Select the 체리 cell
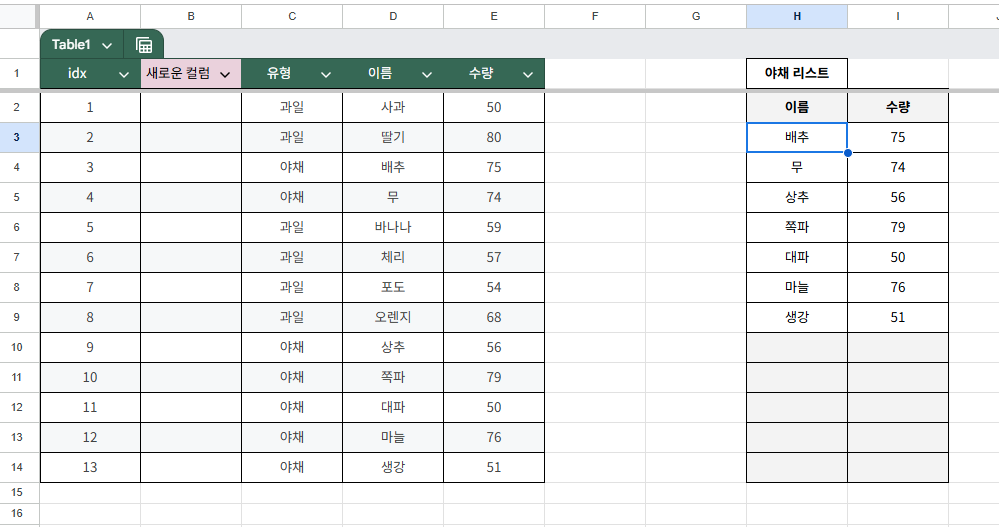Viewport: 999px width, 527px height. click(x=393, y=257)
